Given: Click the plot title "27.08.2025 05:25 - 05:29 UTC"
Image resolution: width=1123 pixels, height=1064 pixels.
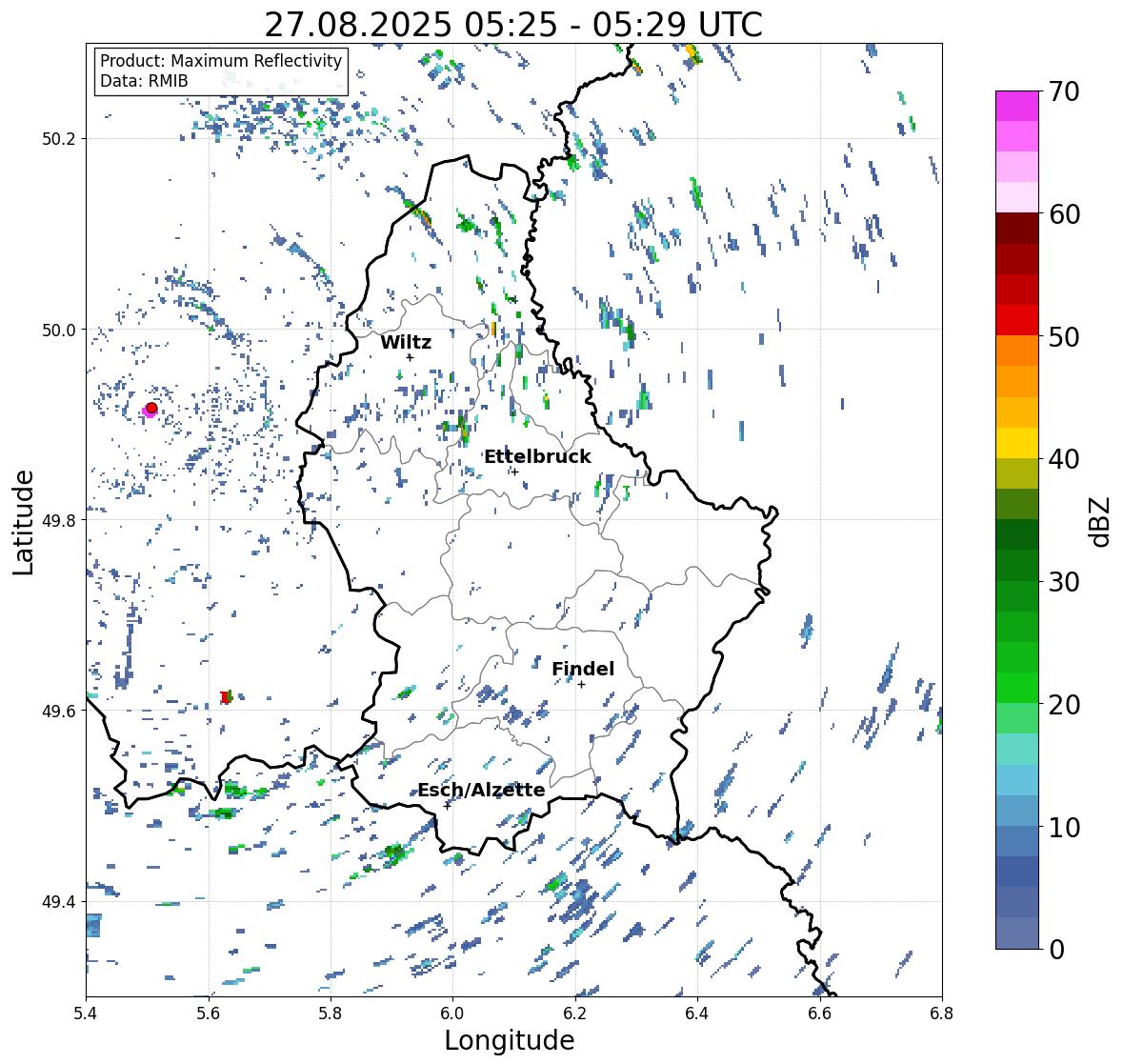Looking at the screenshot, I should point(513,25).
